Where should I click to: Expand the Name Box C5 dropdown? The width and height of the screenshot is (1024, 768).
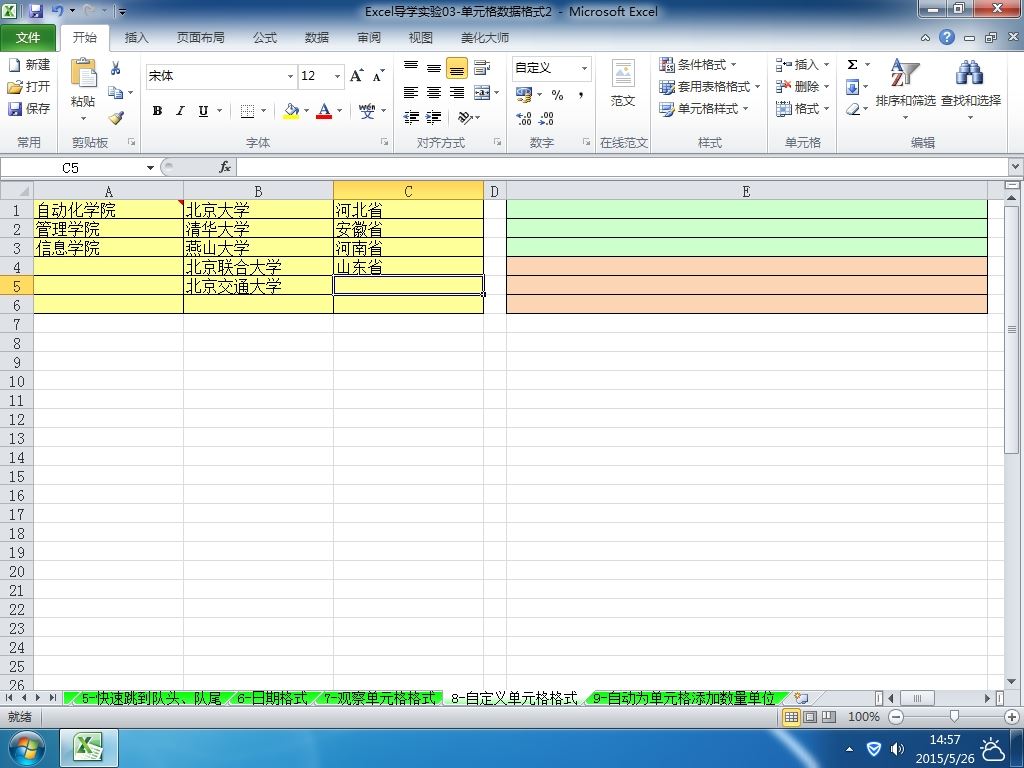(150, 168)
